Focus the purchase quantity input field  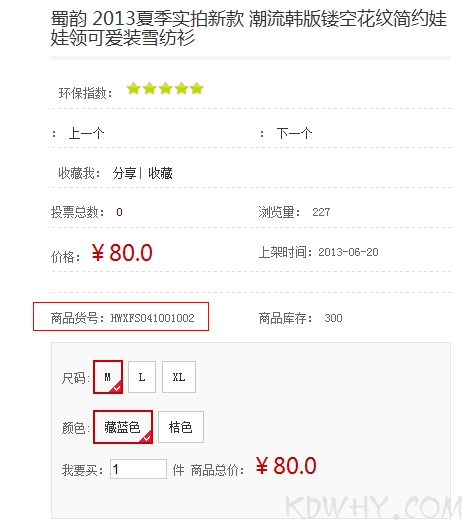coord(138,469)
